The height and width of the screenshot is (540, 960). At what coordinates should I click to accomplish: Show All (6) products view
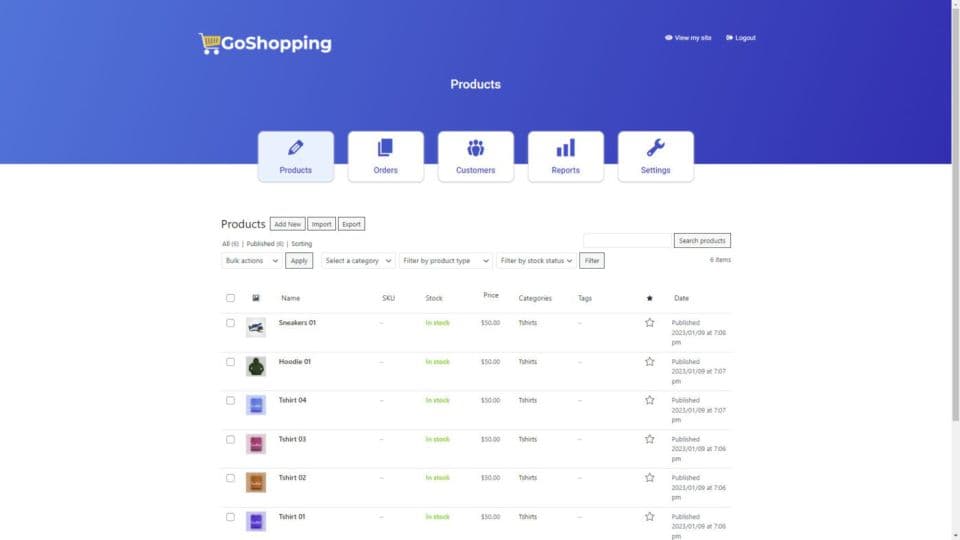click(x=230, y=244)
